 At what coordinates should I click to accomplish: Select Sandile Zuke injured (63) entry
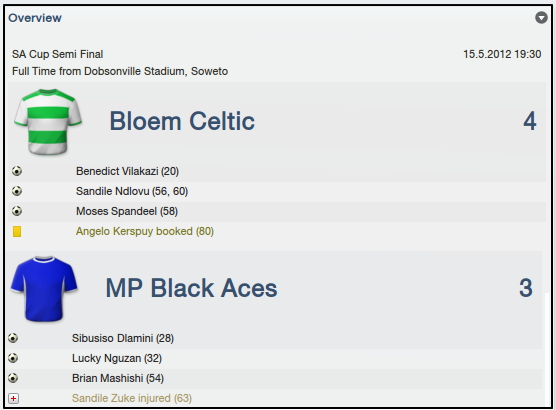[x=132, y=398]
